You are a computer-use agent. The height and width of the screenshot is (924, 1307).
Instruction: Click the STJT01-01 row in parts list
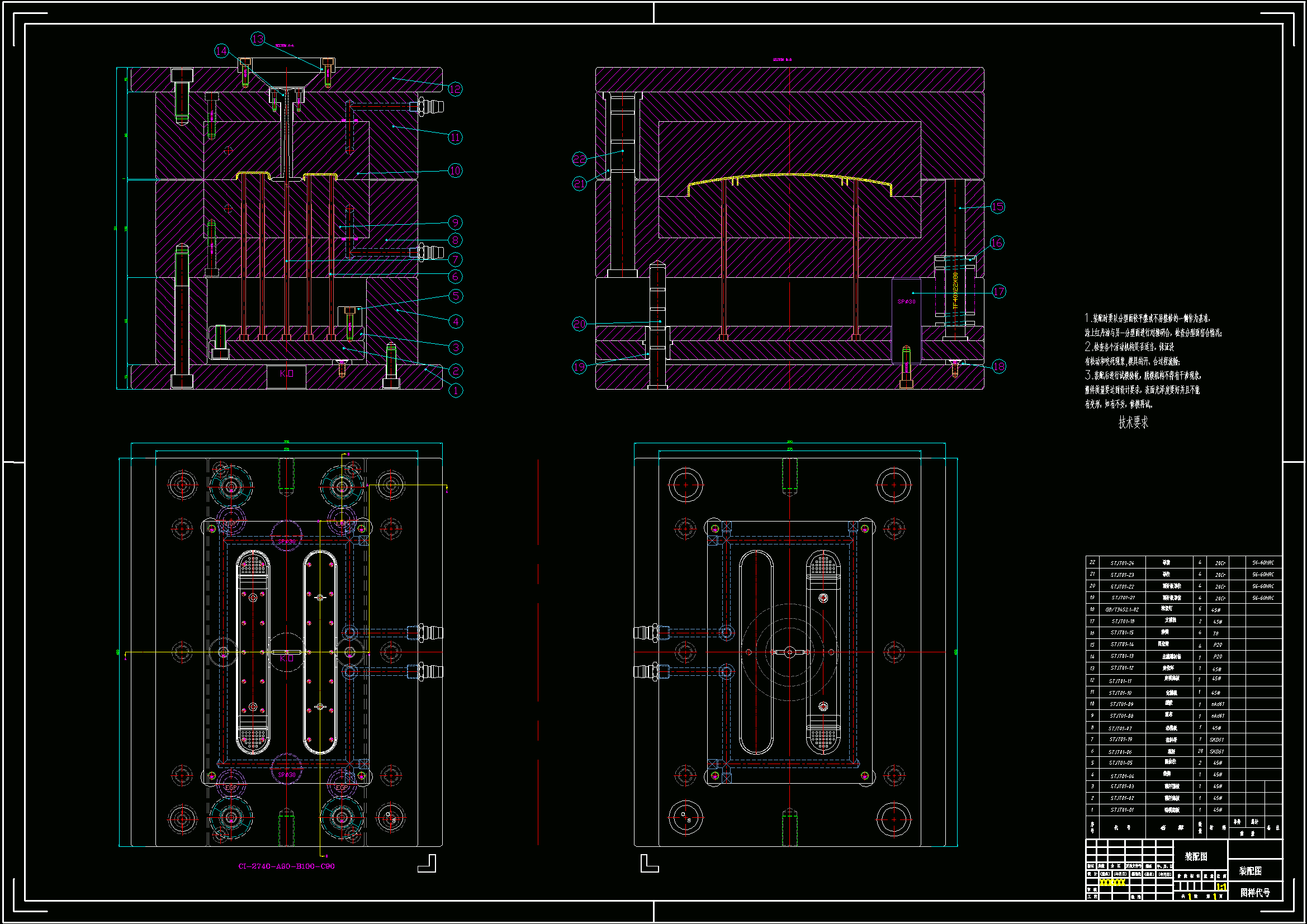click(x=1122, y=809)
